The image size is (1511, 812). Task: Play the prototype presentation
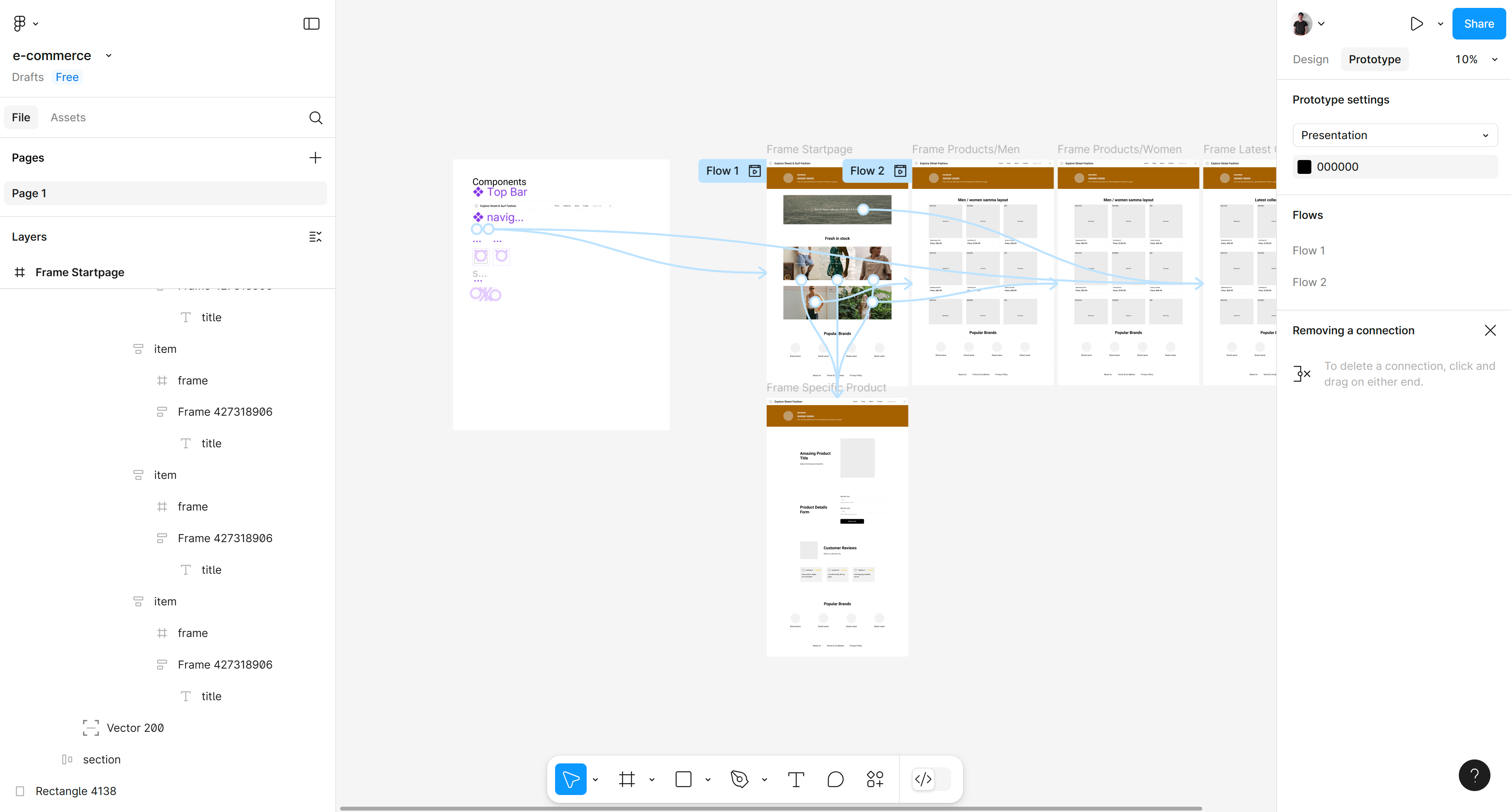click(x=1416, y=24)
